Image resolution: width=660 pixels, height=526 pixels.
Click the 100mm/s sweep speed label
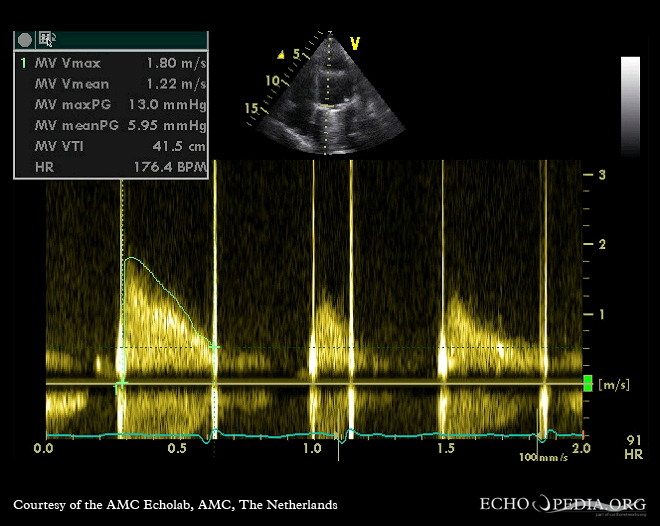click(x=543, y=457)
